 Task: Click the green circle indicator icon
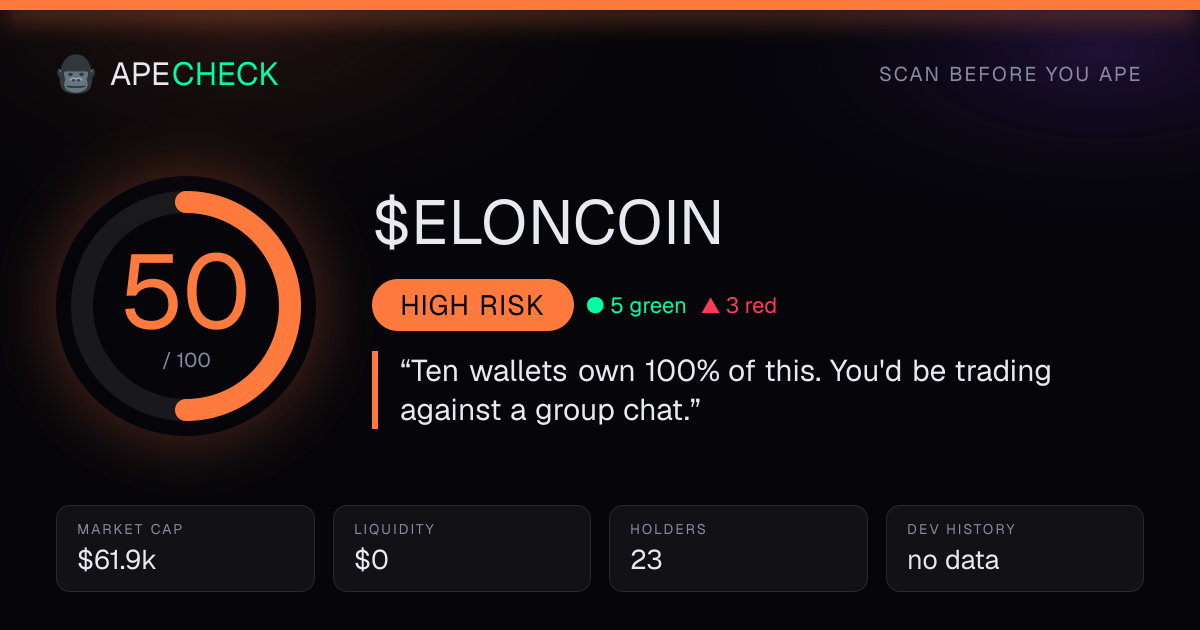(595, 306)
